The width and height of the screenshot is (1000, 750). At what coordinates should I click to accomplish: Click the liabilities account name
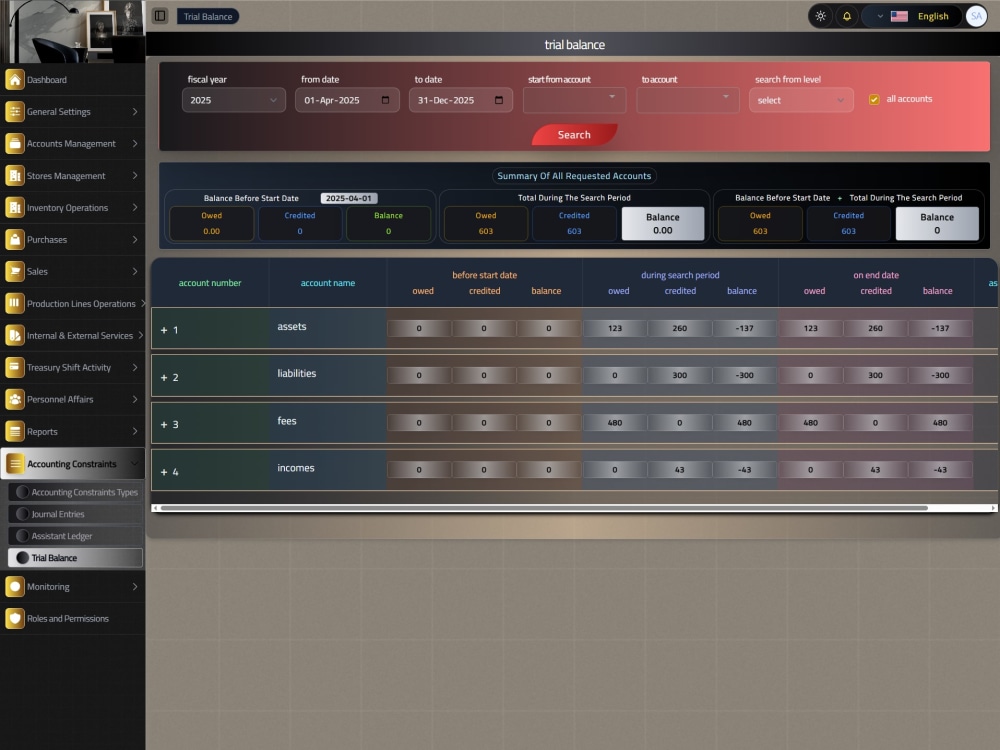tap(297, 374)
